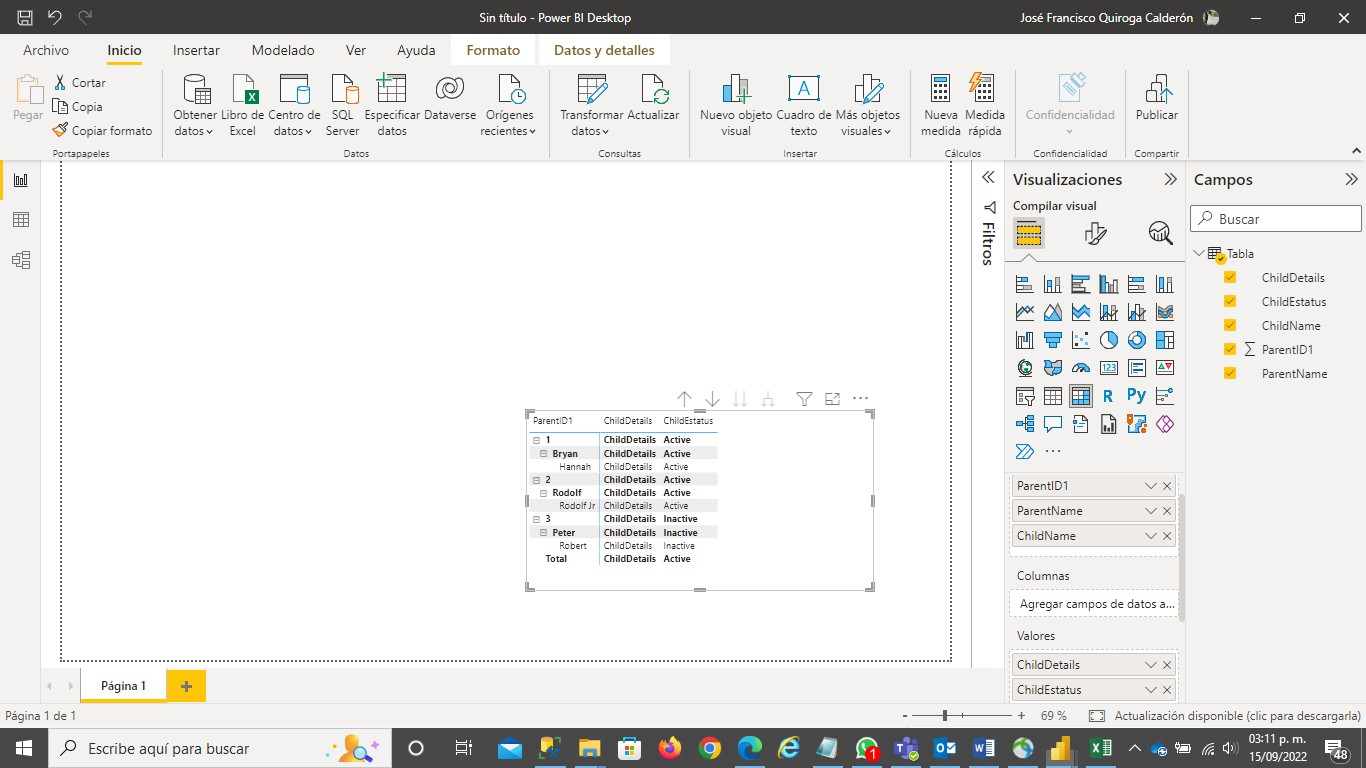Image resolution: width=1366 pixels, height=768 pixels.
Task: Select the scatter chart visual
Action: coord(1080,341)
